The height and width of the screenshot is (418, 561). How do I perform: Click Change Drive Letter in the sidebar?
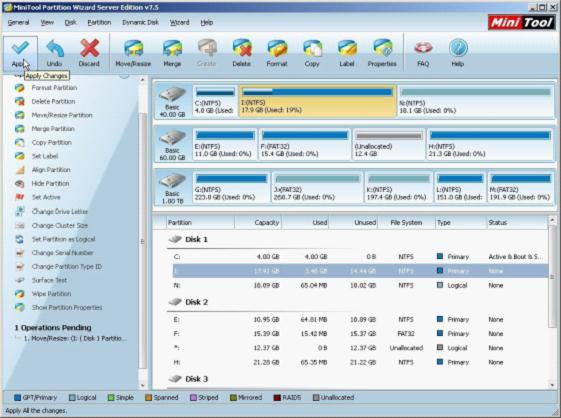pos(60,212)
